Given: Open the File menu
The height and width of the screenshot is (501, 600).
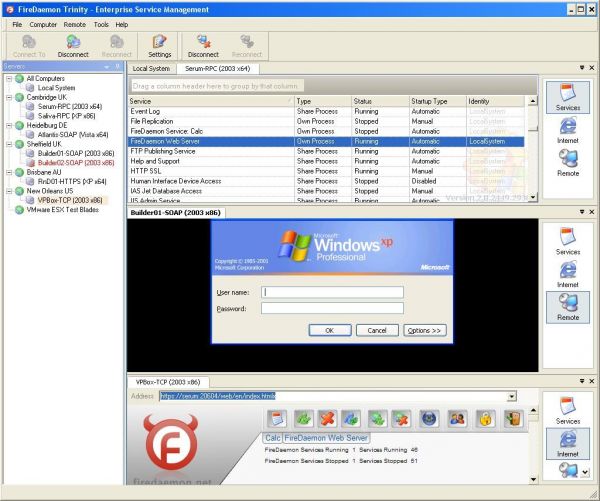Looking at the screenshot, I should pos(17,24).
